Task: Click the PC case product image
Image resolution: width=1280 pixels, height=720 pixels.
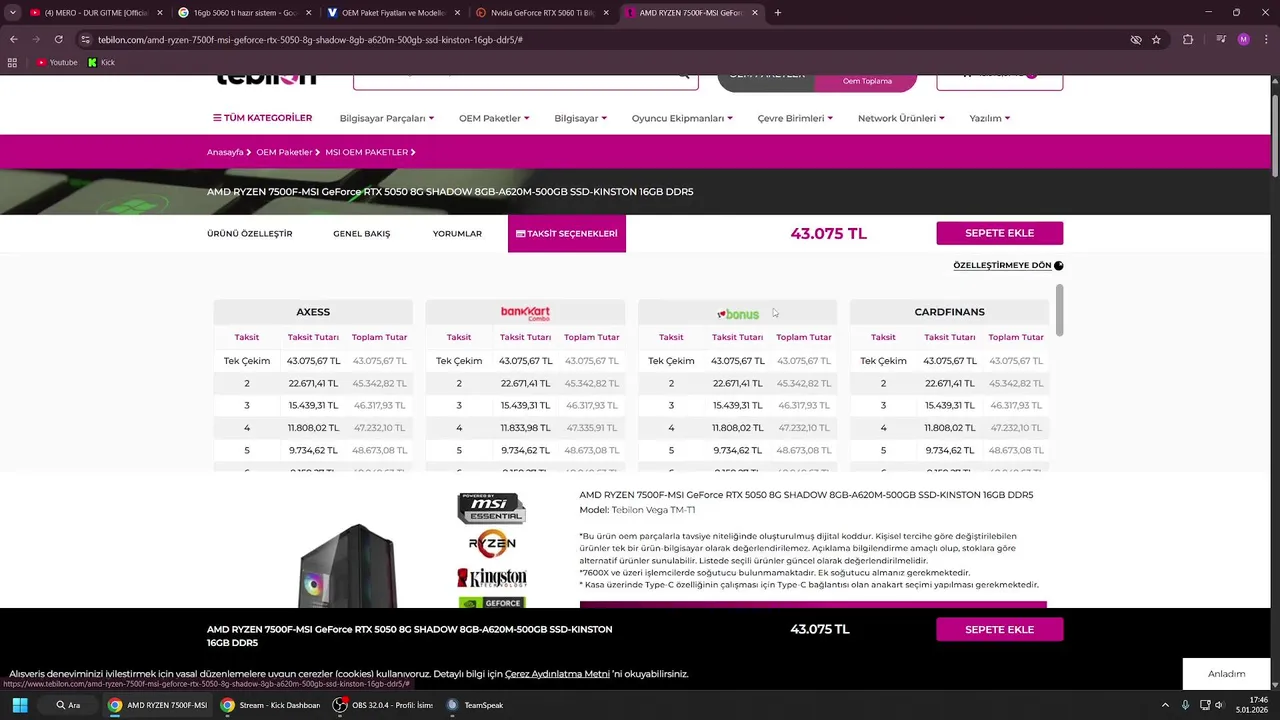Action: [x=348, y=565]
